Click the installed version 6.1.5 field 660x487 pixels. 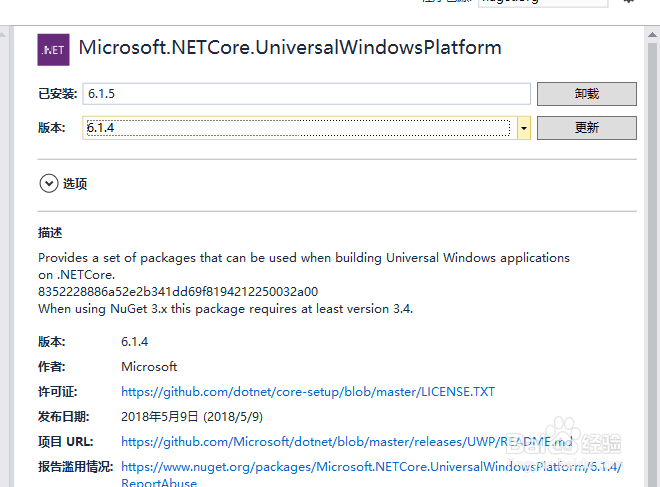pyautogui.click(x=306, y=94)
